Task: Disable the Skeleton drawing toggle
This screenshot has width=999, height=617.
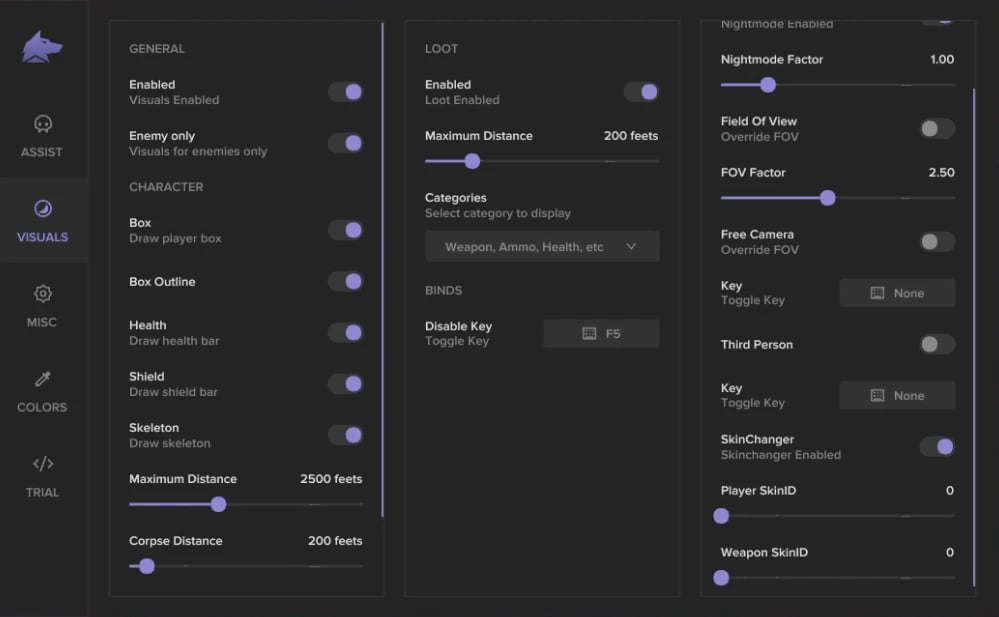Action: (345, 435)
